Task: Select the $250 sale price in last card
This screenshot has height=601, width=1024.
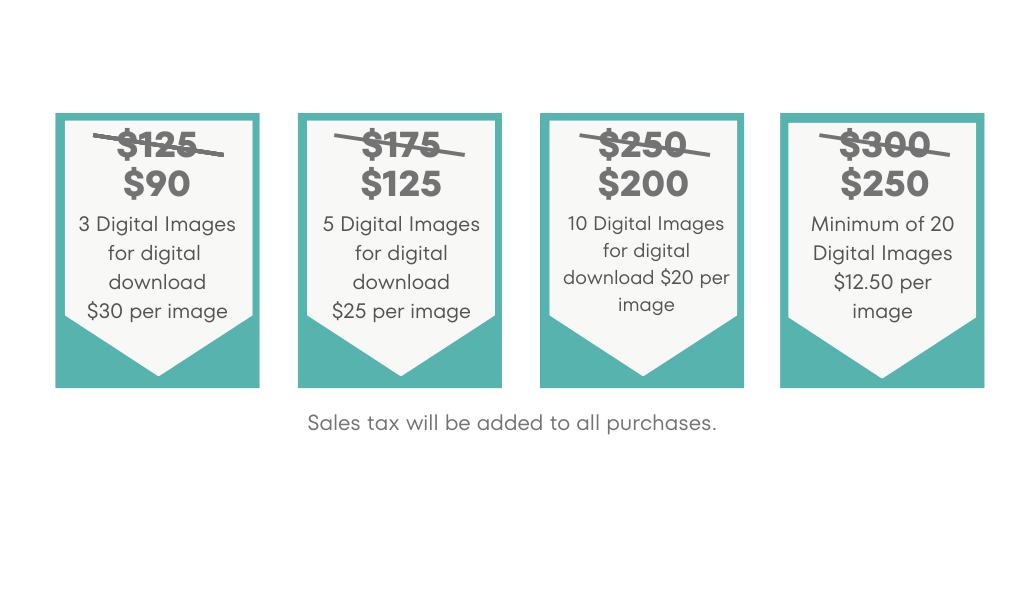Action: [884, 184]
